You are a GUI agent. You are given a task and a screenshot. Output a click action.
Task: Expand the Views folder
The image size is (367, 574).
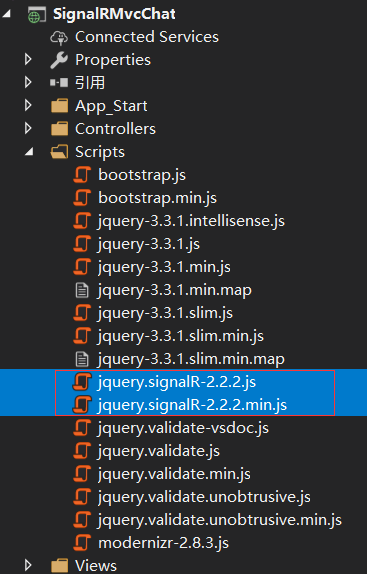pyautogui.click(x=28, y=566)
